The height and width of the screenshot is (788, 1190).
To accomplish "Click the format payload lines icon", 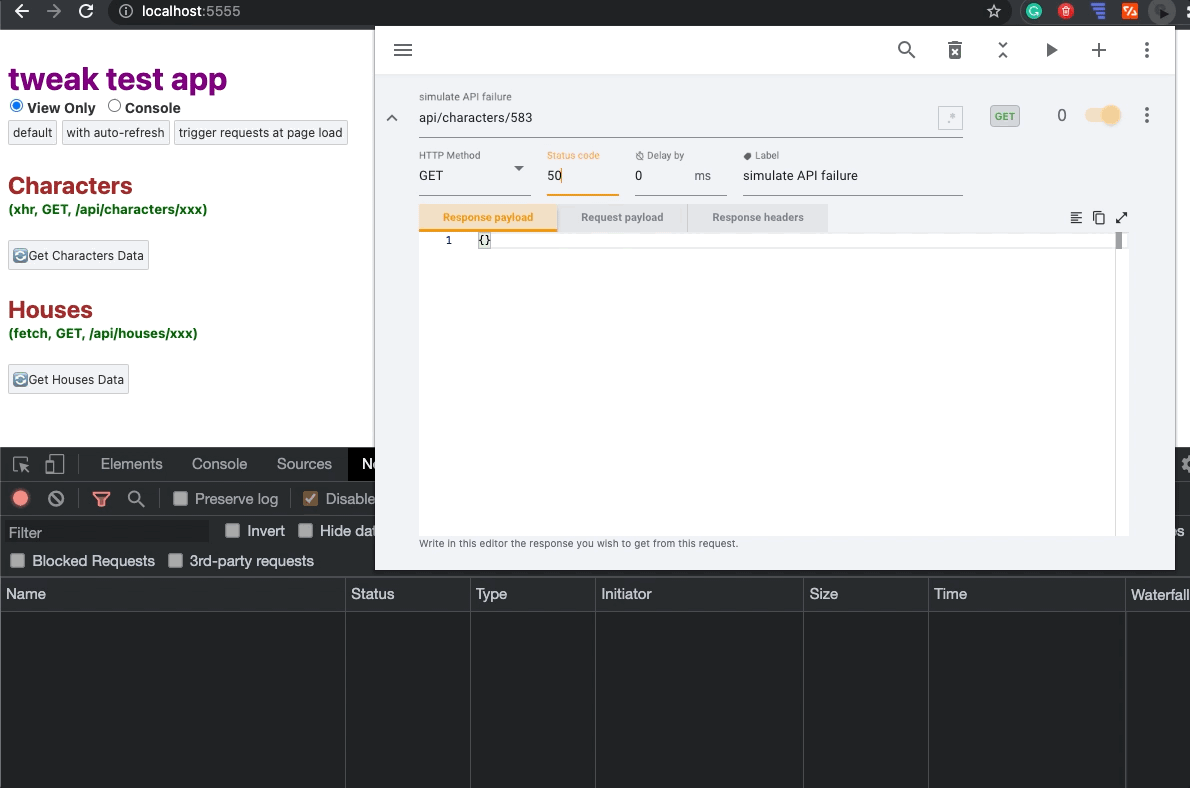I will tap(1076, 217).
